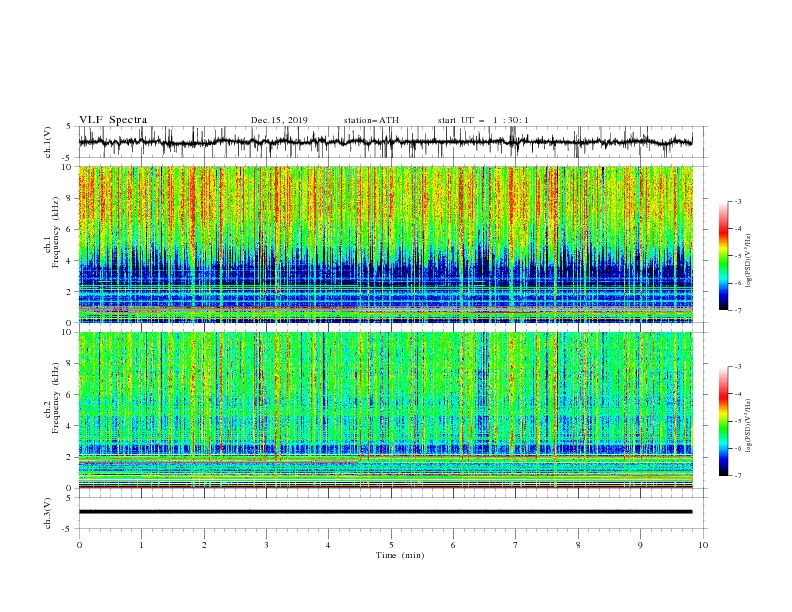Click the 'ch.2 Frequency (kHz)' axis label
This screenshot has height=612, width=792.
click(x=52, y=398)
